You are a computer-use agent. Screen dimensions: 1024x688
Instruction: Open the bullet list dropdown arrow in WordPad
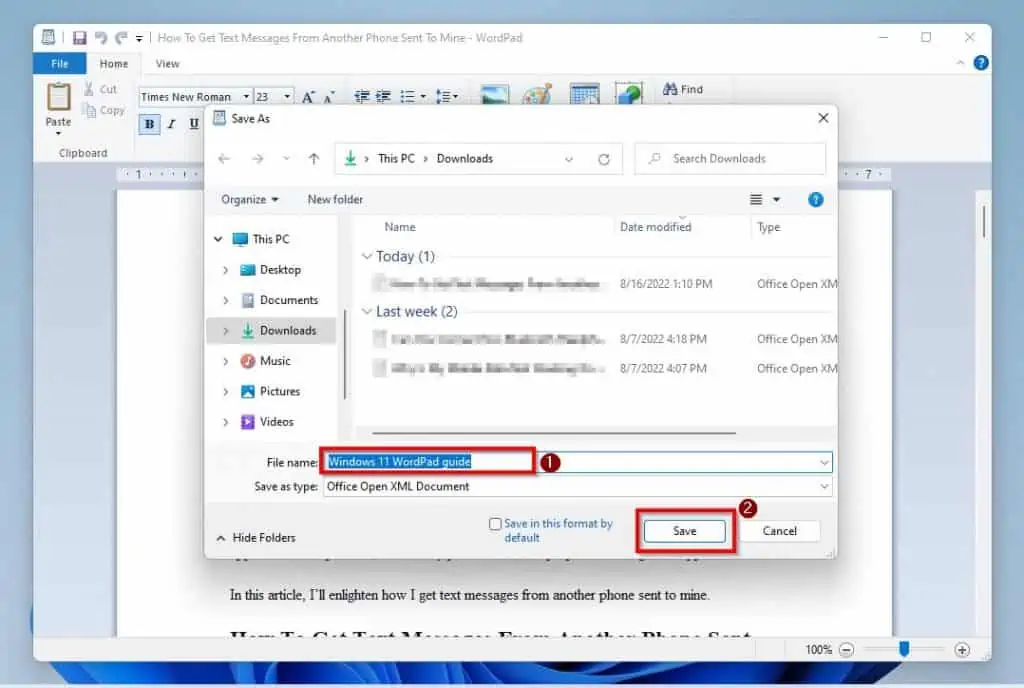click(x=423, y=97)
